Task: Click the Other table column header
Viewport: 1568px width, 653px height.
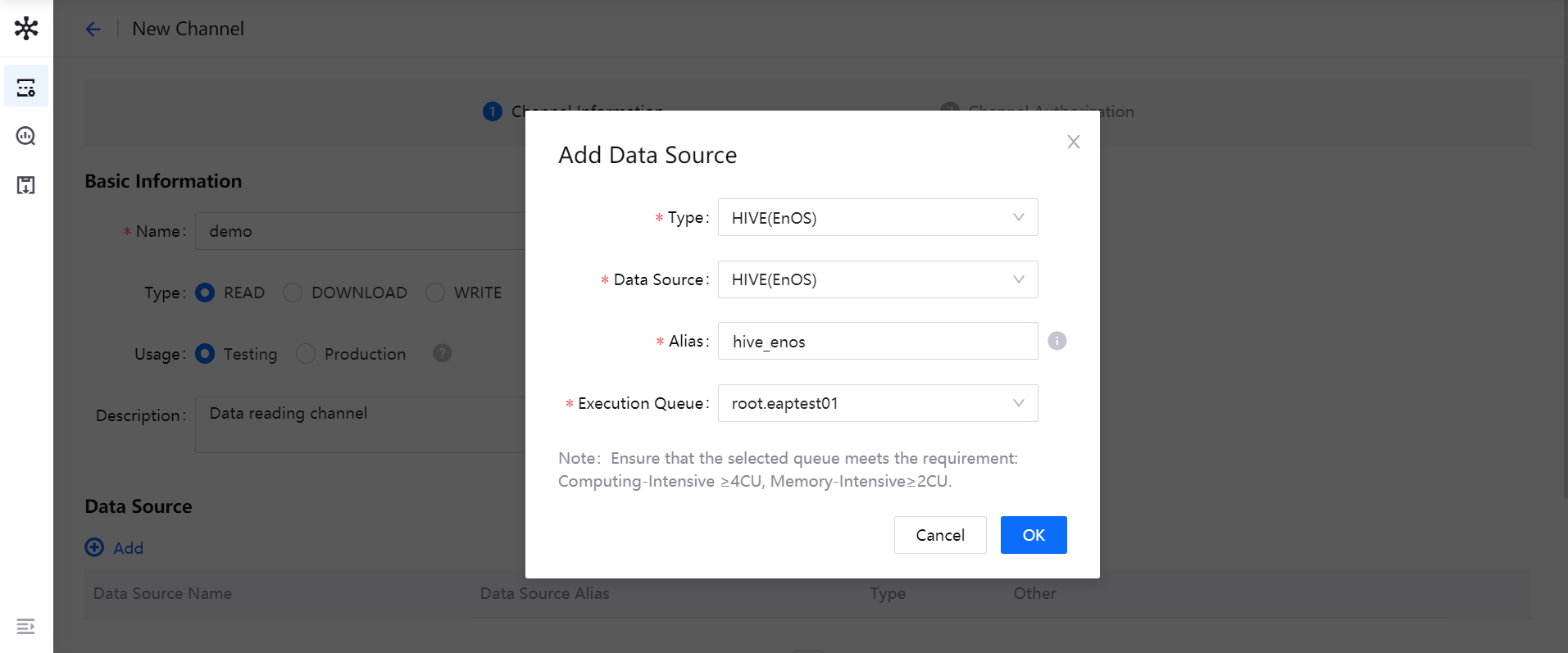Action: [1034, 593]
